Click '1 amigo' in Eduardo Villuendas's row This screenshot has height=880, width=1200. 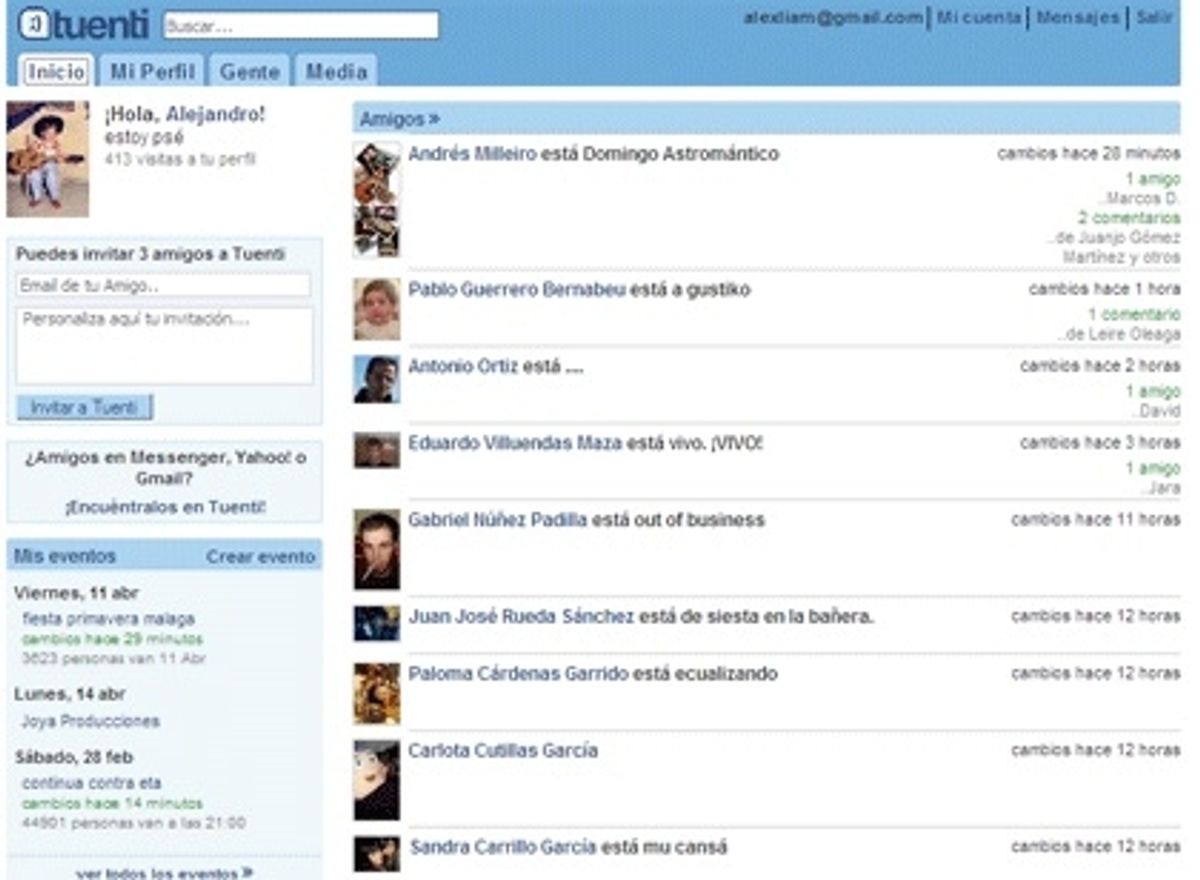1153,469
